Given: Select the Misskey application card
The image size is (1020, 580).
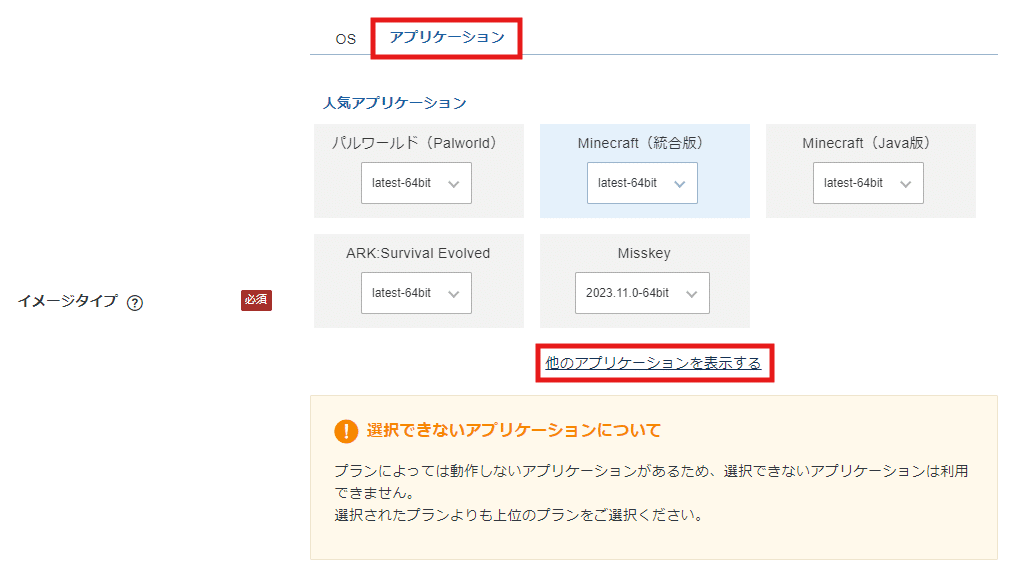Looking at the screenshot, I should point(645,281).
